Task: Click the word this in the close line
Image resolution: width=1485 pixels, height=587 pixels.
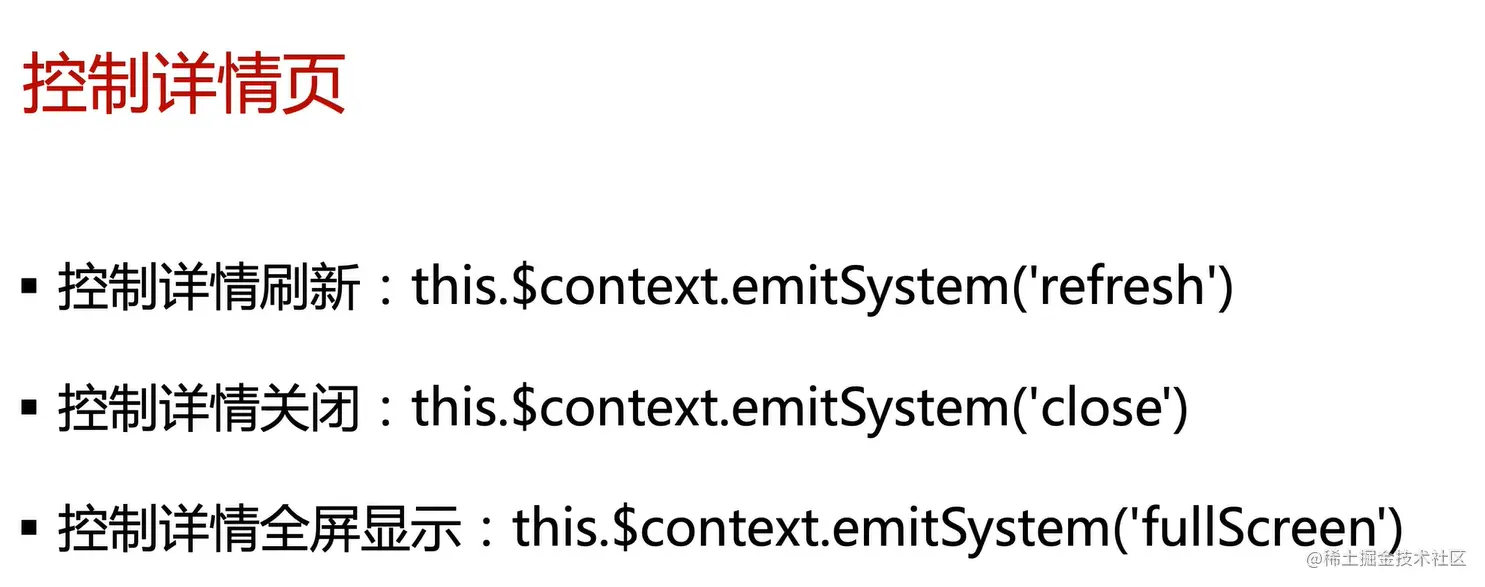Action: (454, 408)
